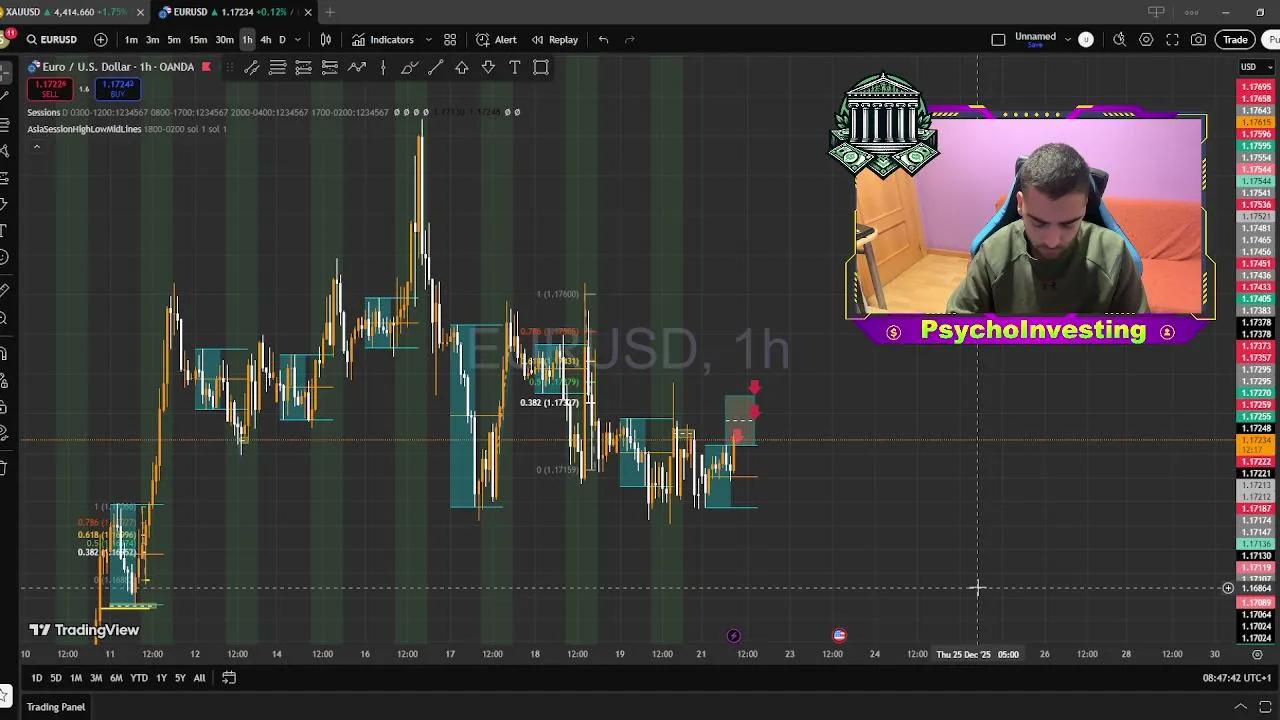Select the vertical line favorite tool
1280x720 pixels.
pos(383,68)
